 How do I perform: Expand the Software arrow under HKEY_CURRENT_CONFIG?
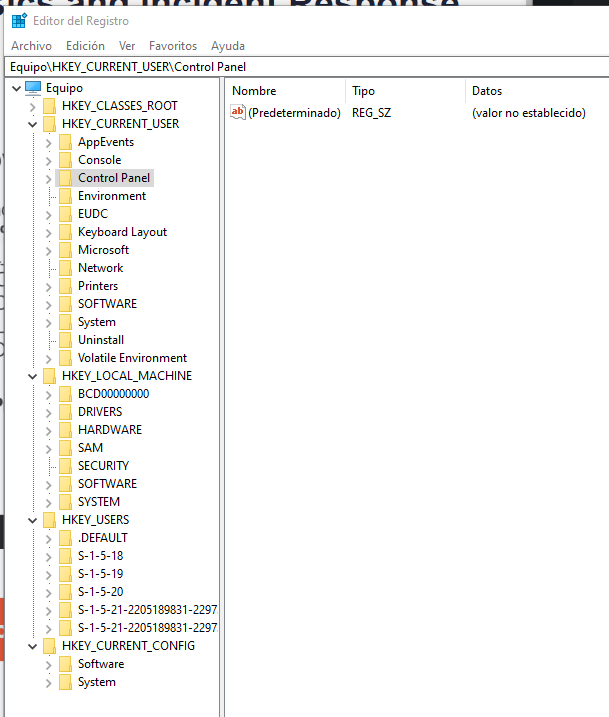click(48, 665)
